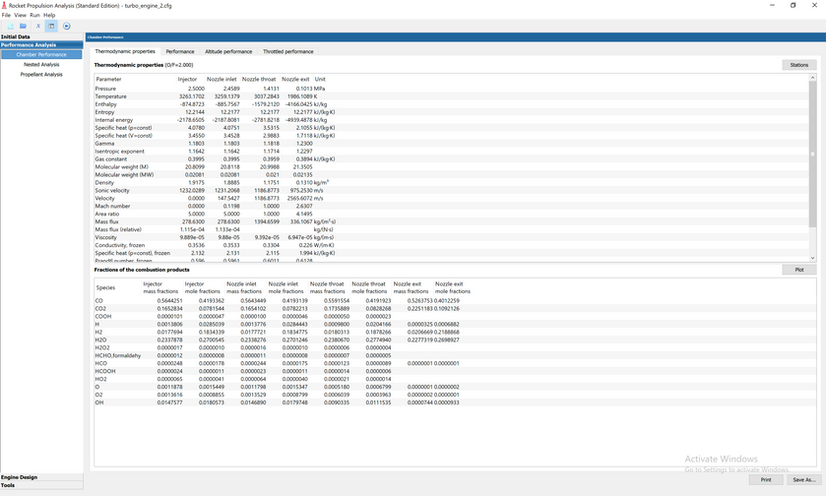Switch to the Altitude performance tab
The width and height of the screenshot is (826, 496).
[x=228, y=52]
